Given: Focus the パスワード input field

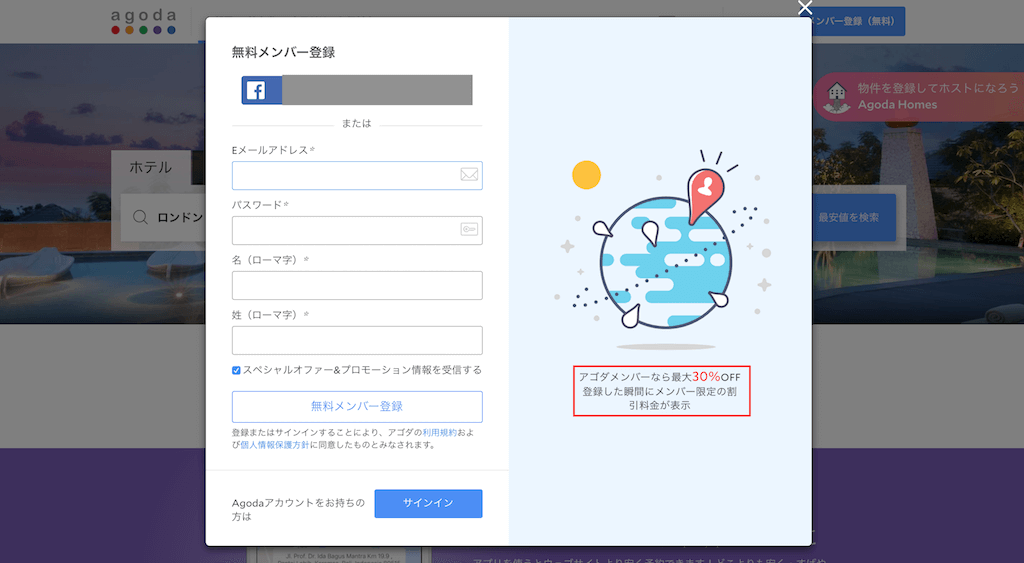Looking at the screenshot, I should point(357,231).
